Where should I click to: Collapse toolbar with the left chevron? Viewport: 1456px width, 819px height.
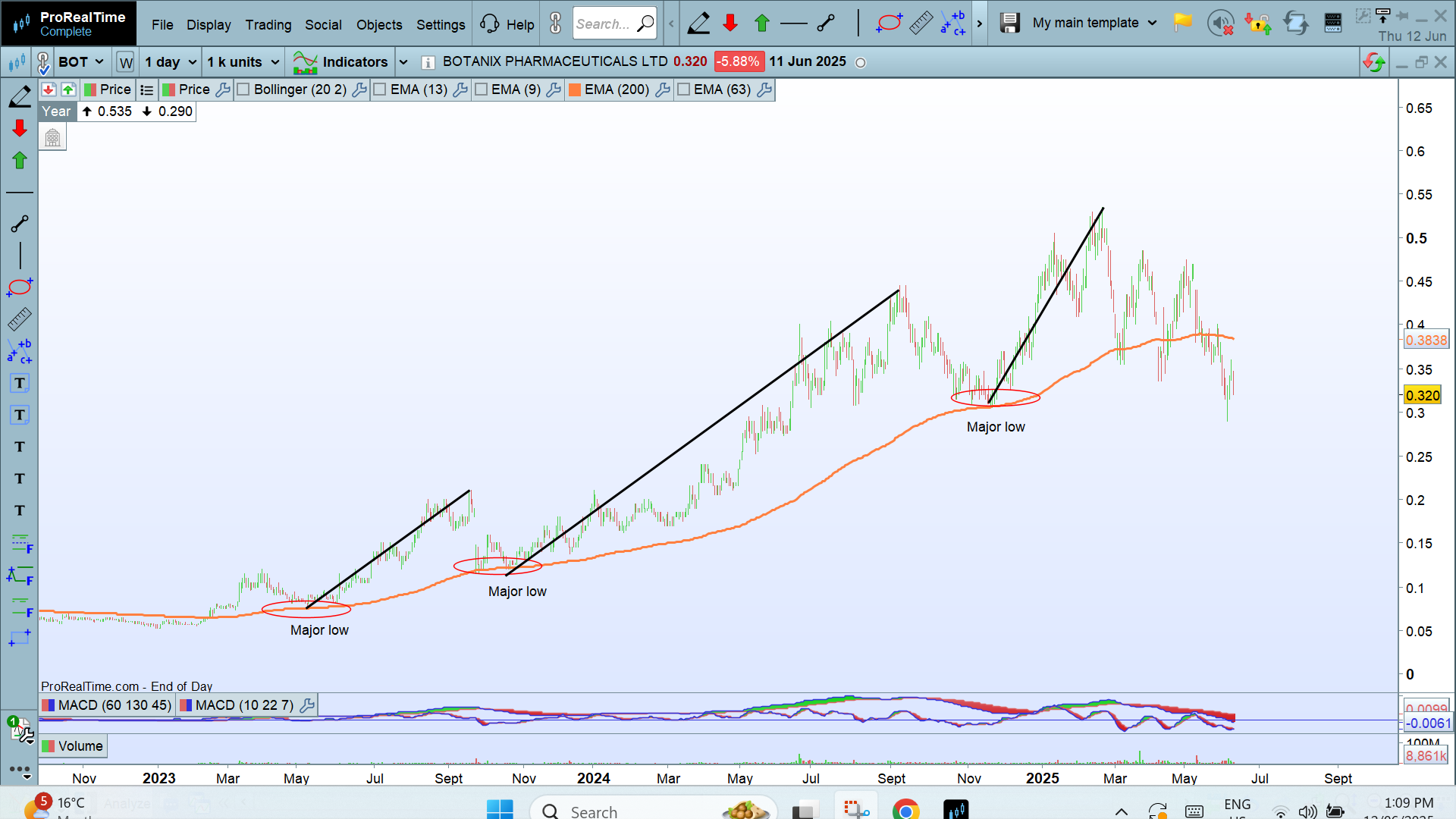(x=671, y=24)
